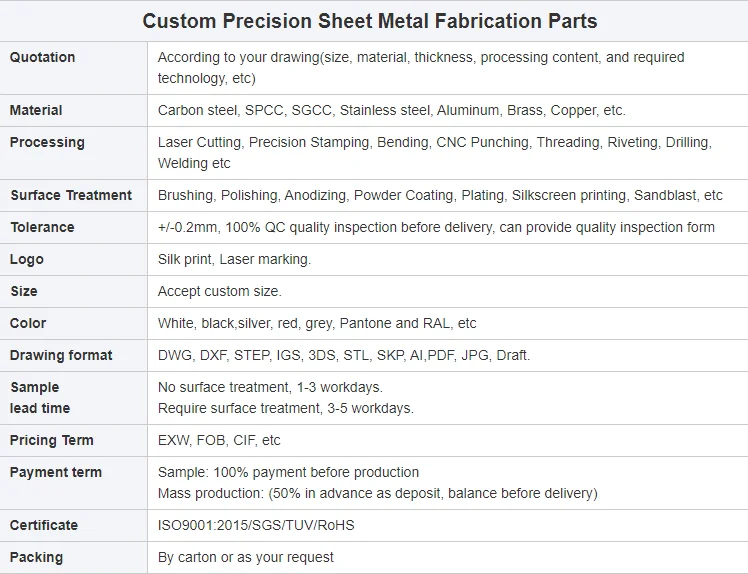Select the 'Accept custom size.' text
Image resolution: width=748 pixels, height=574 pixels.
220,291
